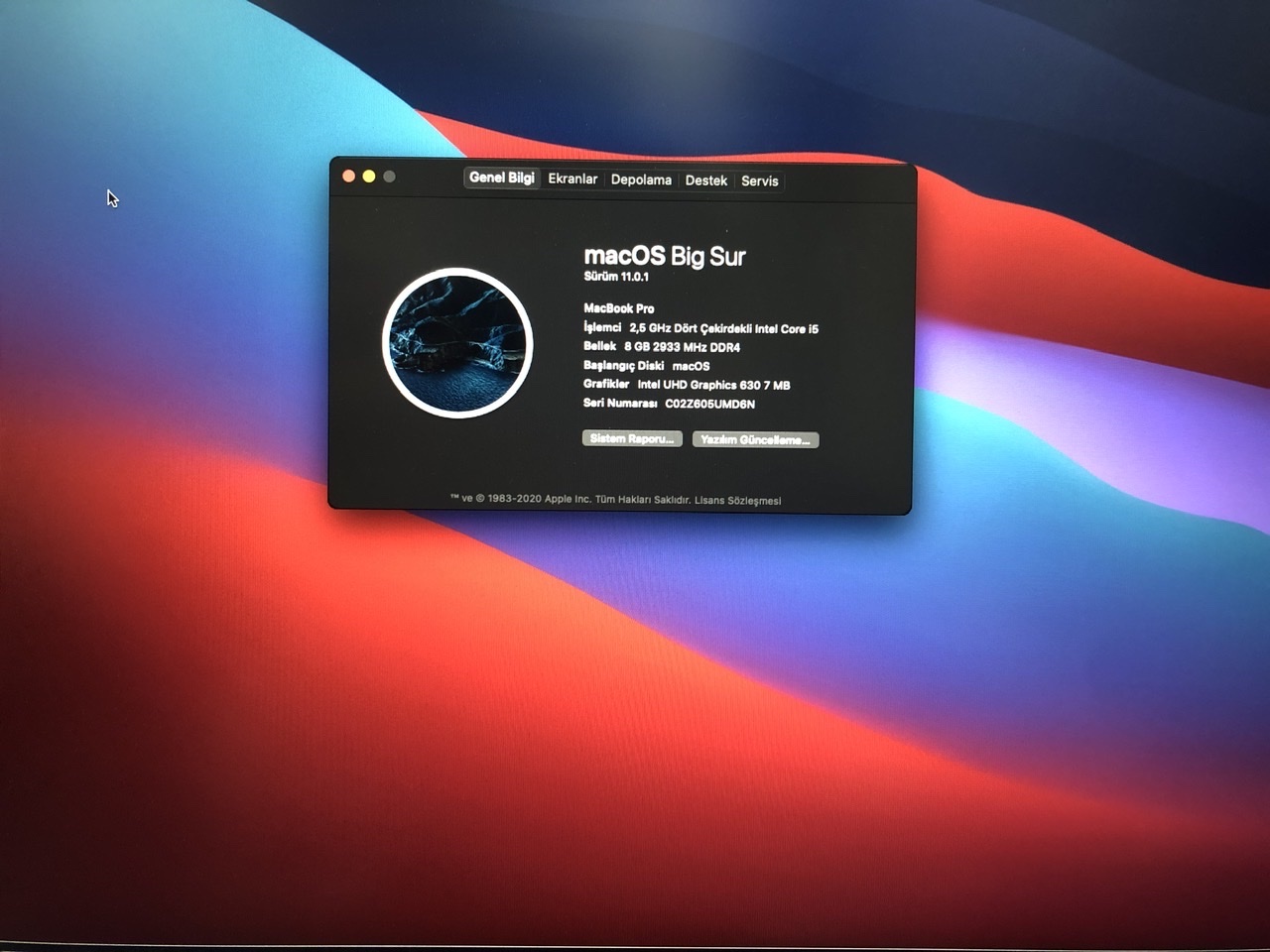Click the Başlangıç Diski macOS value
The height and width of the screenshot is (952, 1270).
click(691, 366)
